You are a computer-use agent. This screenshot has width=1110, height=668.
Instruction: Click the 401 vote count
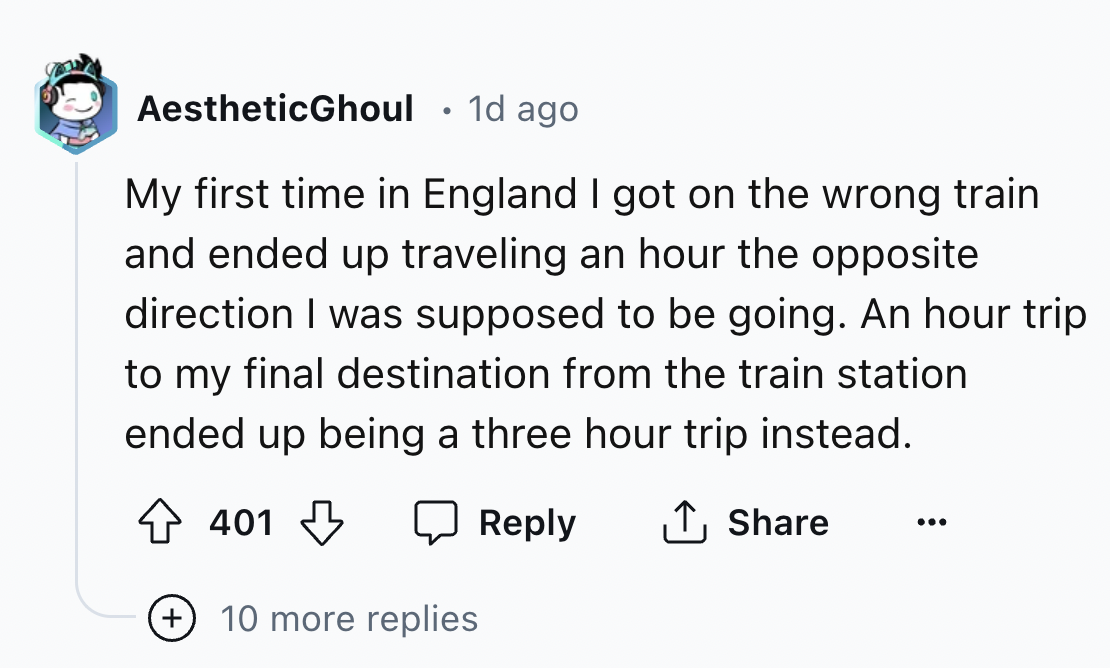[241, 523]
